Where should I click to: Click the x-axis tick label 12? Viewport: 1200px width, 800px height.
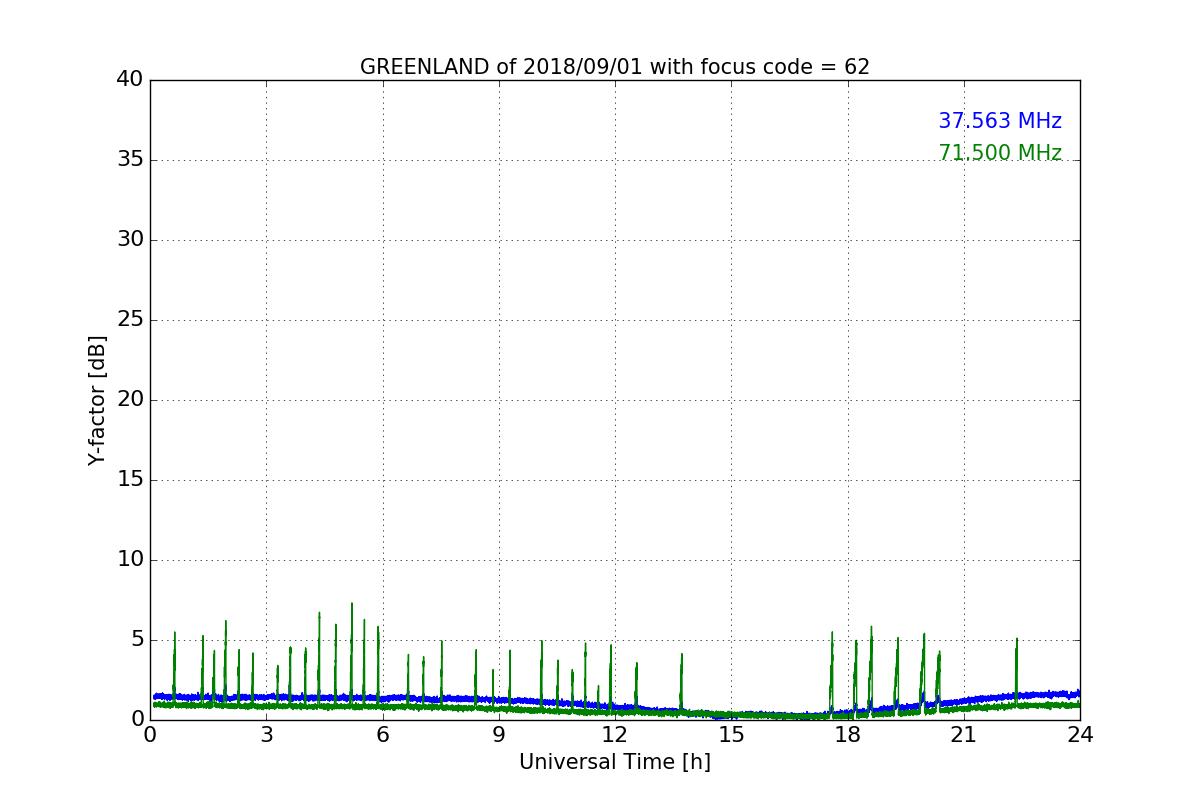click(615, 734)
